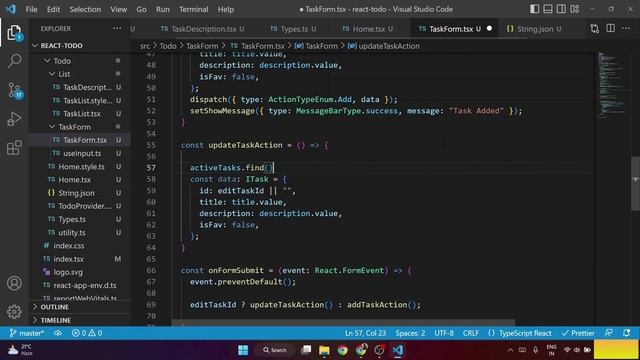Open the Extensions view
640x360 pixels.
point(14,147)
